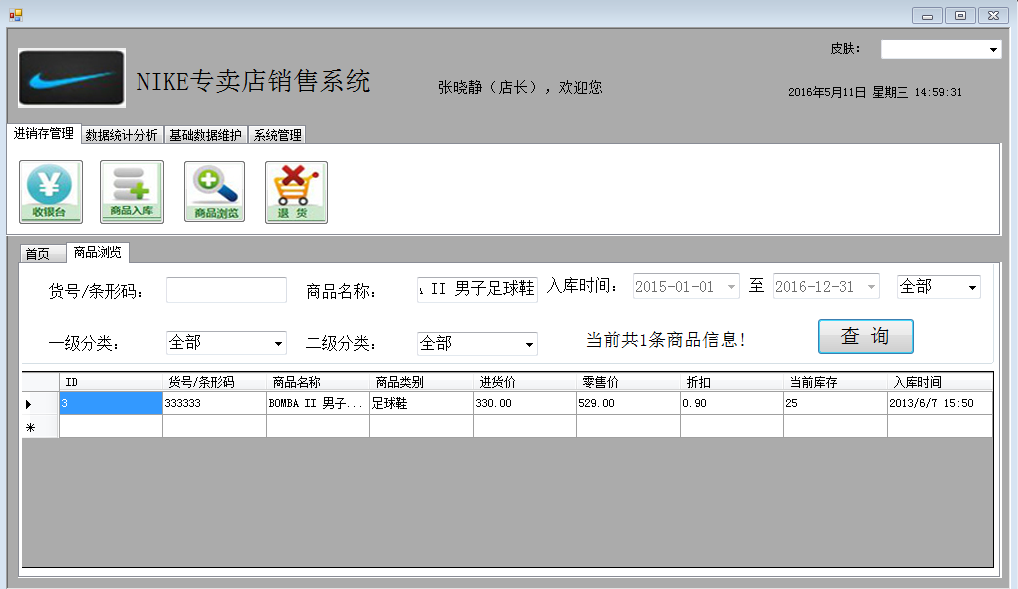Viewport: 1018px width, 589px height.
Task: Click the 货号/条形码 column header
Action: pos(214,382)
